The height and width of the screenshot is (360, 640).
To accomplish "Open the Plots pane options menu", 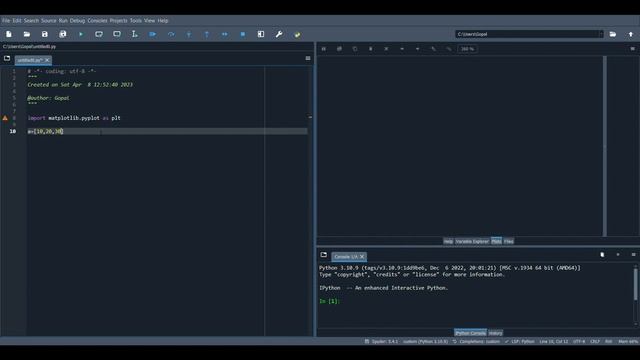I will click(x=633, y=49).
